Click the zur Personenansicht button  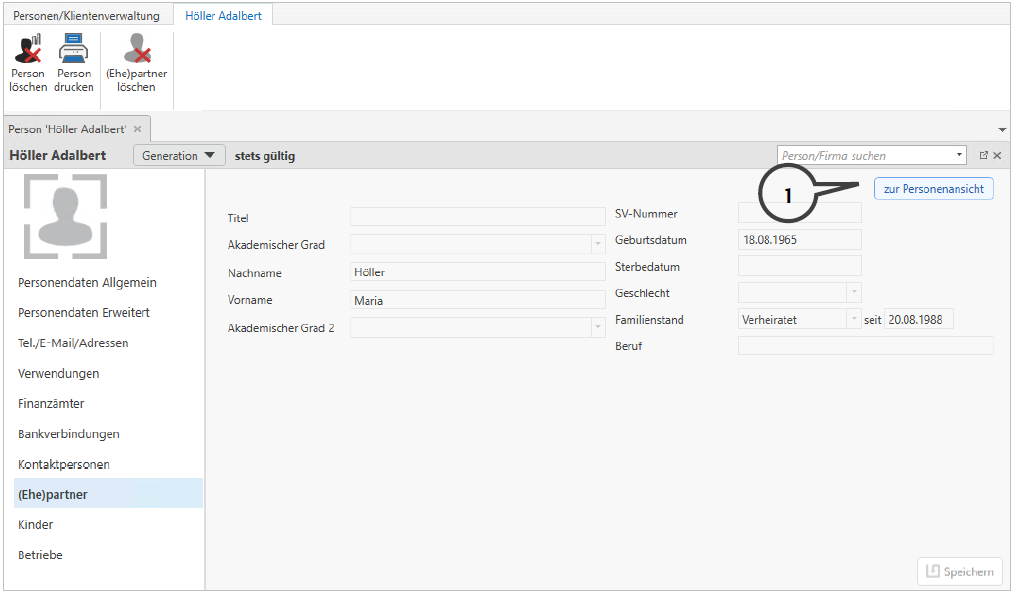point(933,189)
